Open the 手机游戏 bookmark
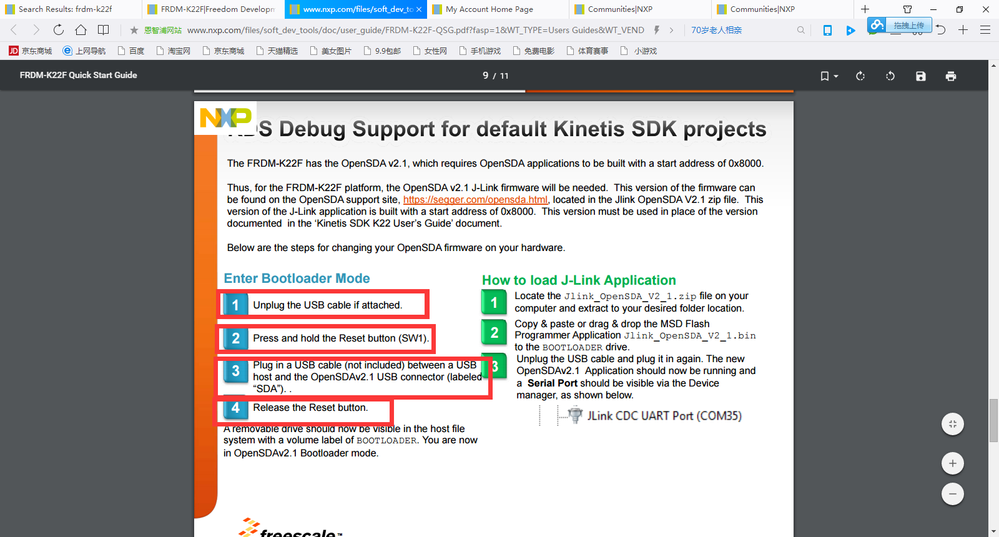Image resolution: width=999 pixels, height=537 pixels. click(480, 51)
